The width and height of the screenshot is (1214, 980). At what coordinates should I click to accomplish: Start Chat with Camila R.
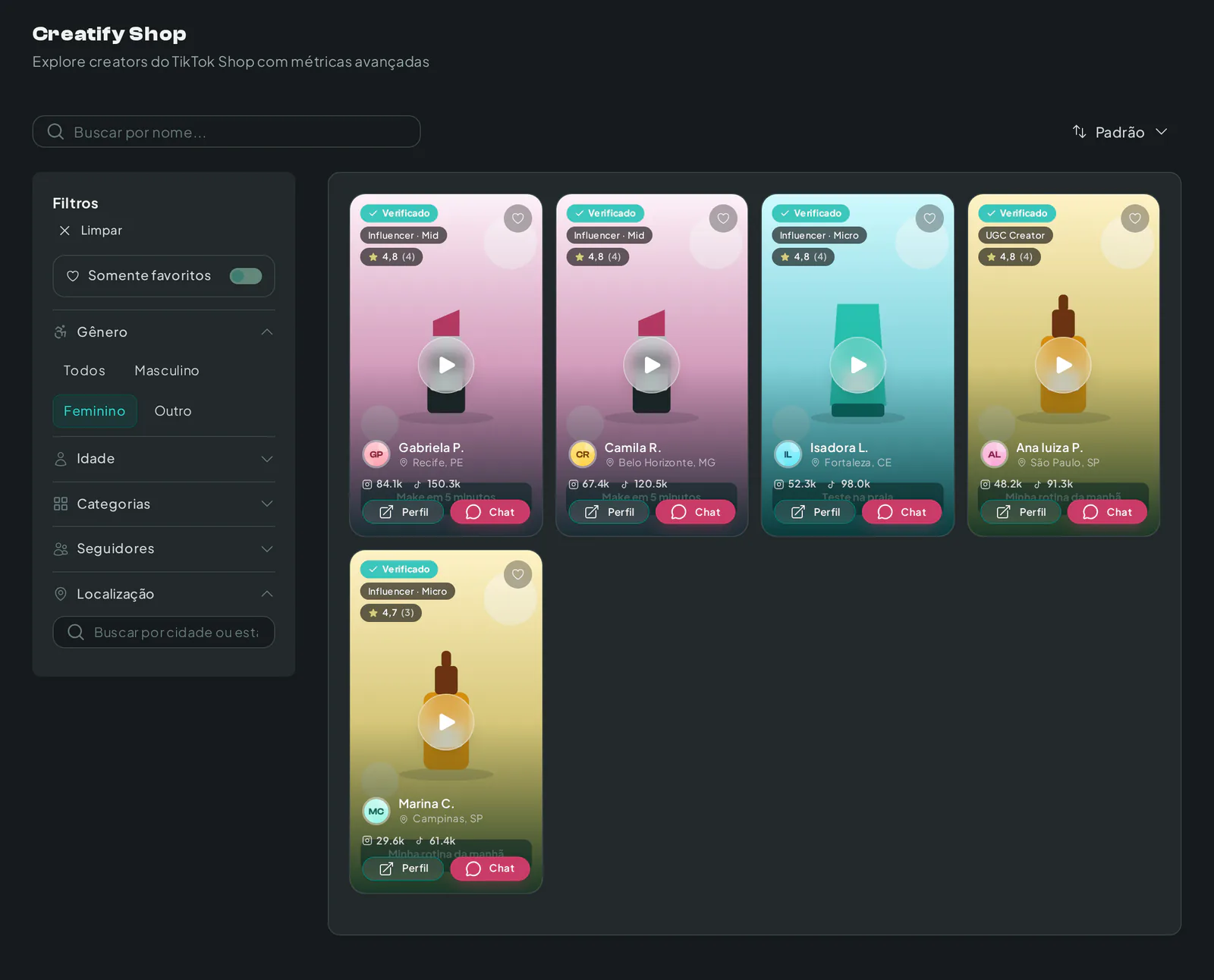(x=696, y=512)
